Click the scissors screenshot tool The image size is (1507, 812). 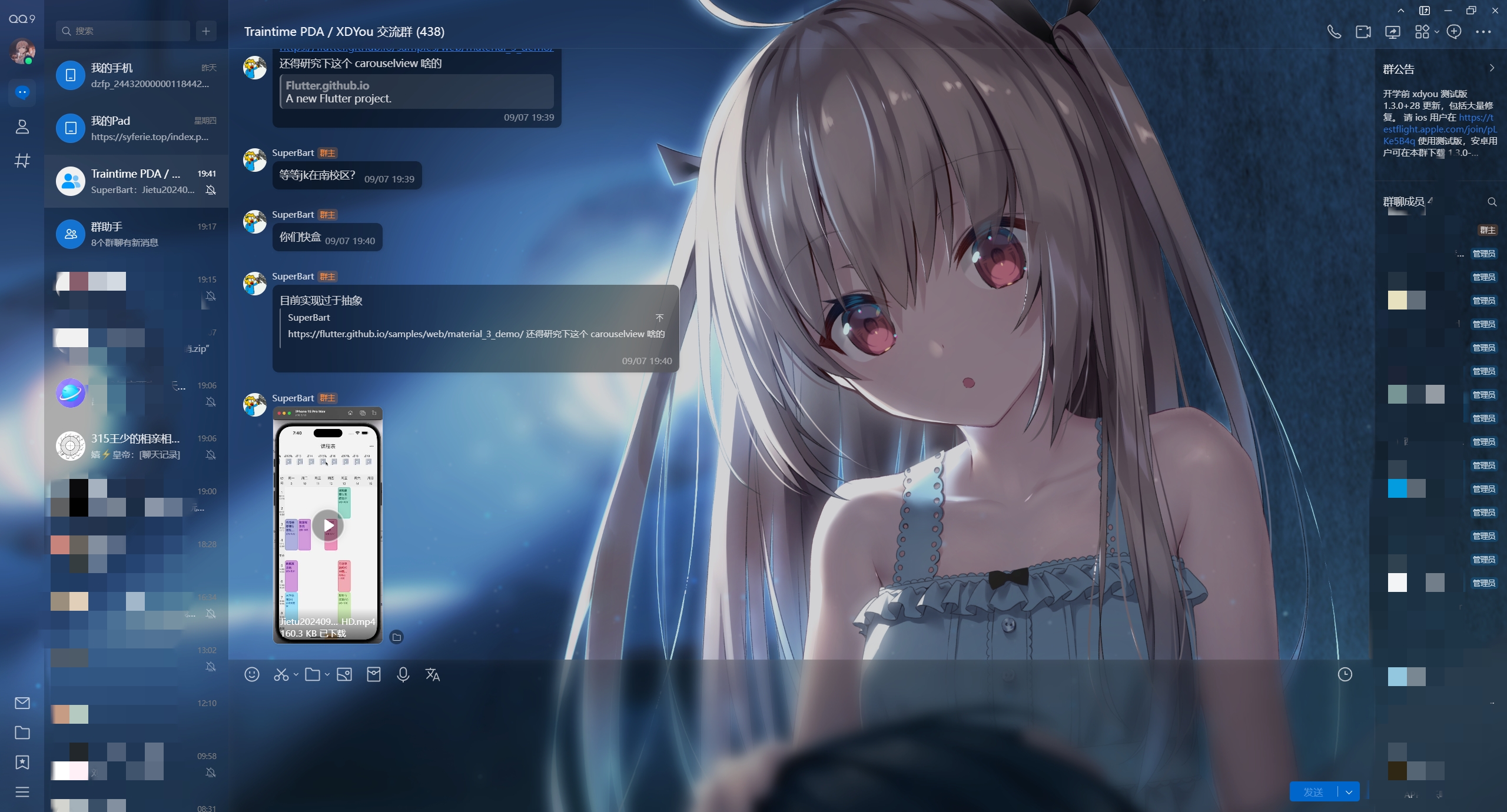pos(281,674)
